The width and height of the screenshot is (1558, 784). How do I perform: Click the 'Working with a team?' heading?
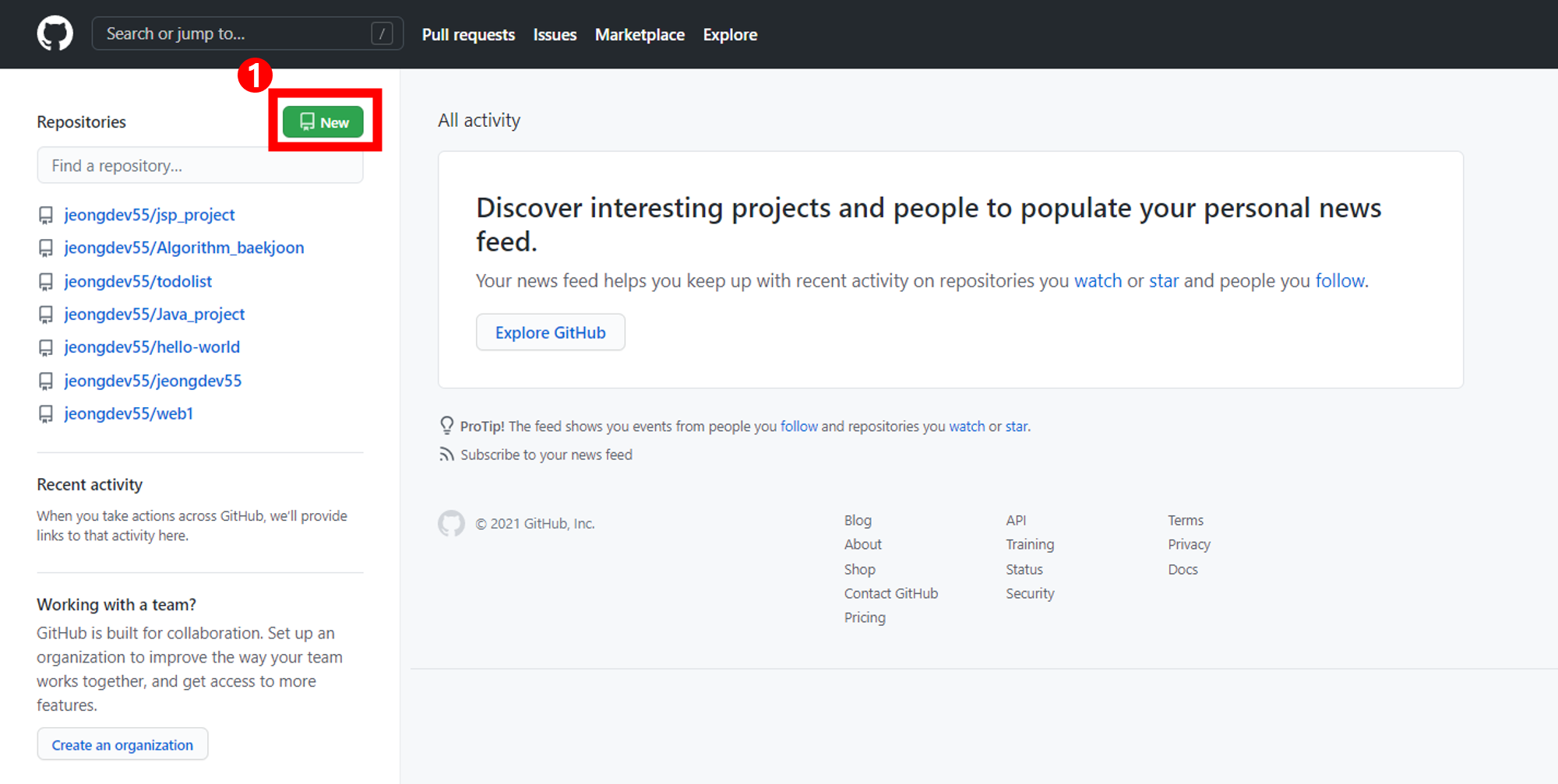coord(116,604)
